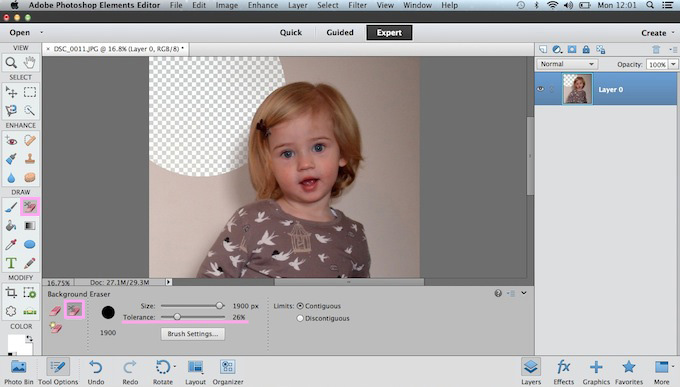The width and height of the screenshot is (680, 387).
Task: Choose the plain Eraser in tool options
Action: coord(56,311)
